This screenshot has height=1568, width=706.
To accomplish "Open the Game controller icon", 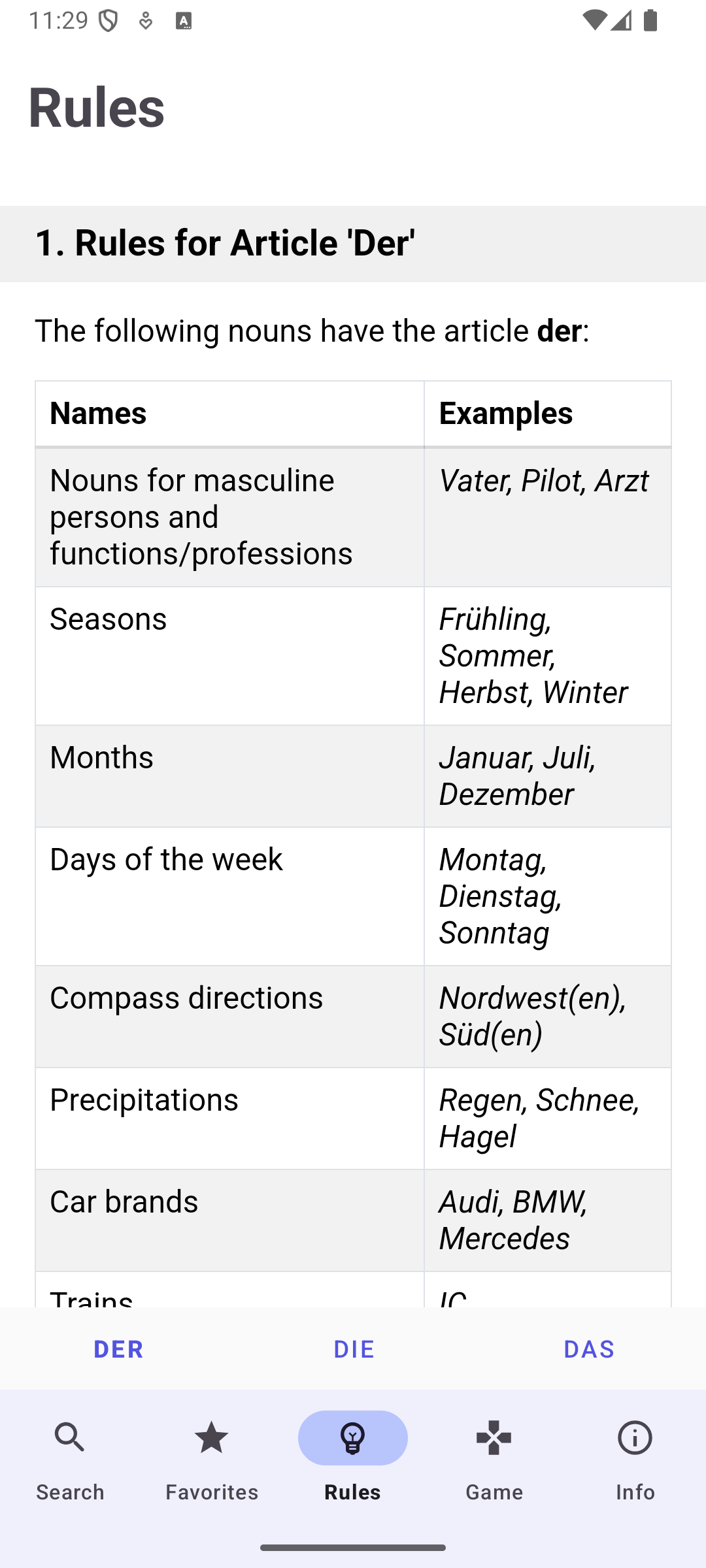I will point(494,1438).
